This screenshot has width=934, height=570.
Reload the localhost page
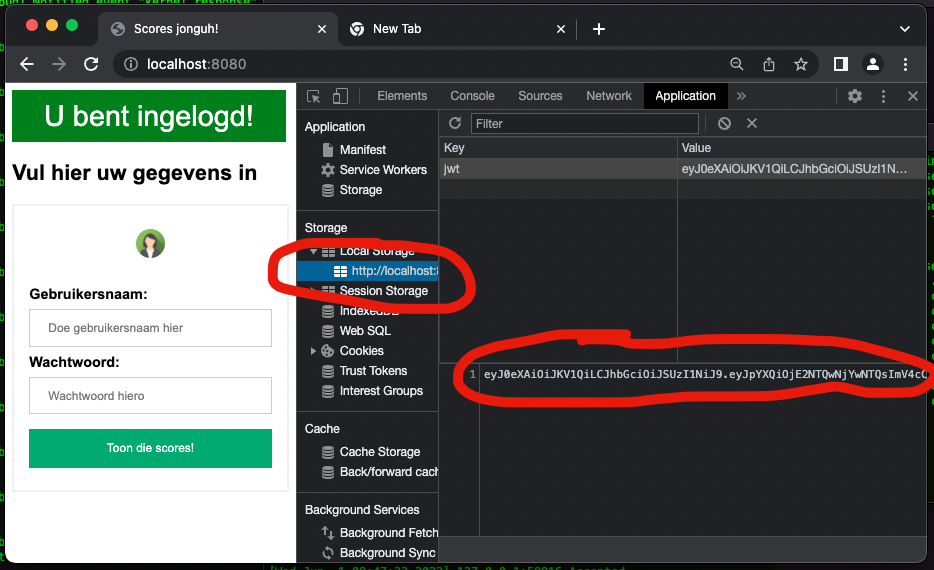coord(91,64)
